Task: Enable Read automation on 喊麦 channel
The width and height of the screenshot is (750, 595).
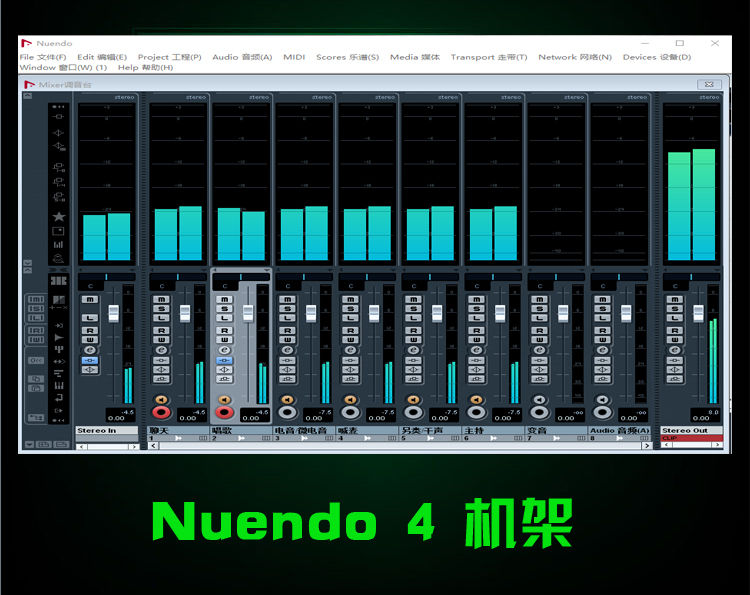Action: tap(350, 331)
